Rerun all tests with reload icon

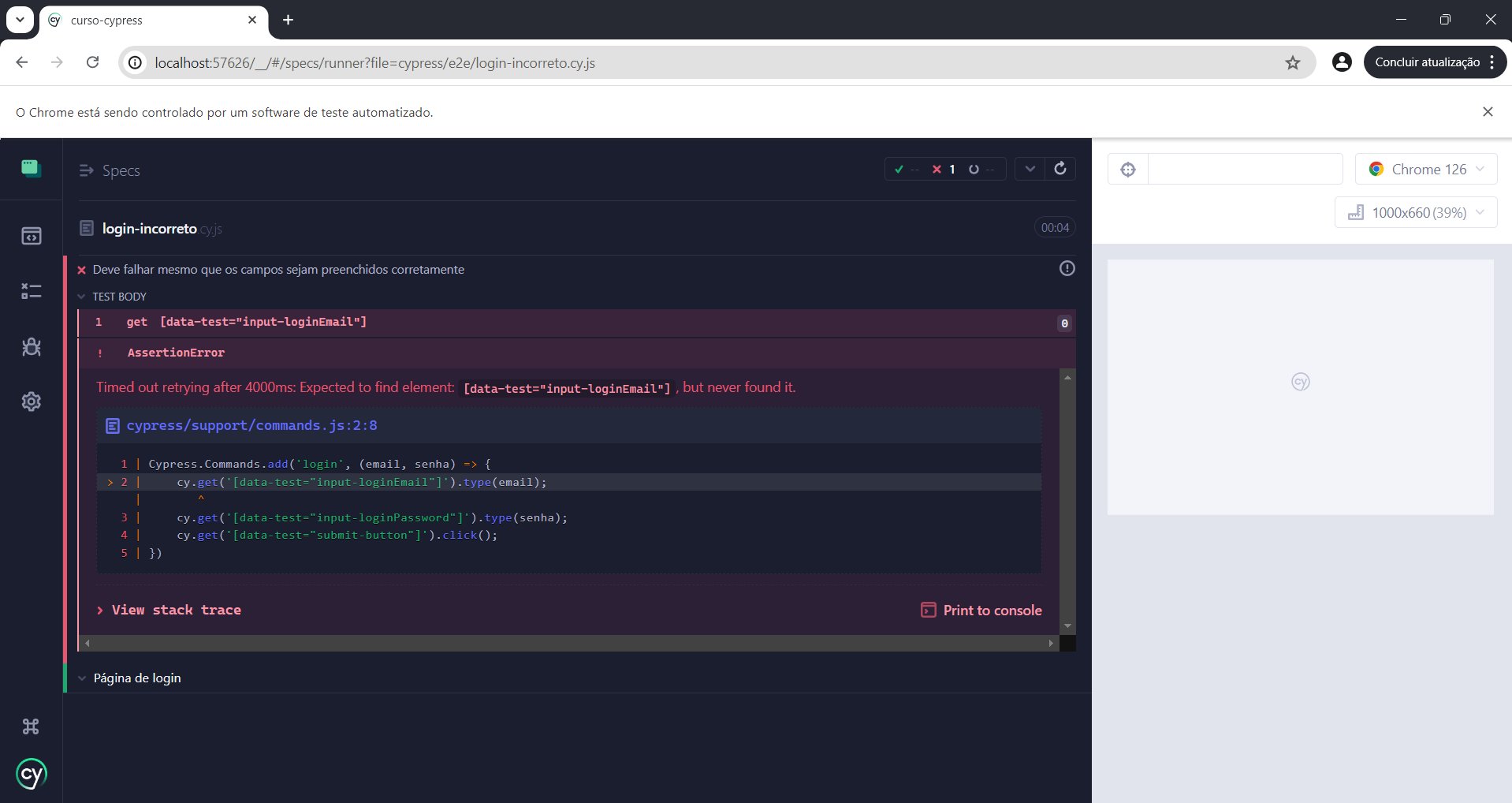[x=1060, y=168]
